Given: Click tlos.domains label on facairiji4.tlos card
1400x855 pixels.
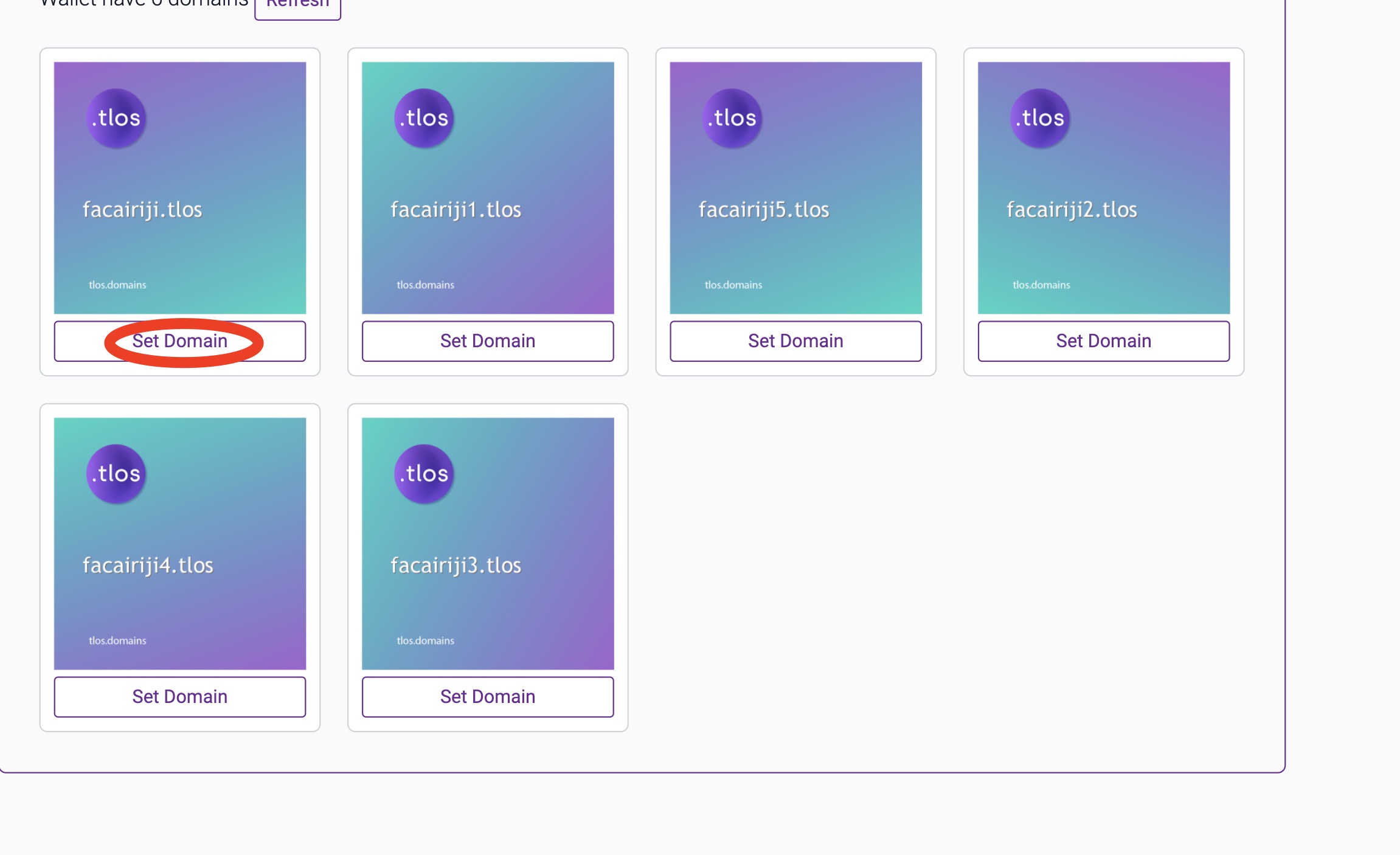Looking at the screenshot, I should coord(117,640).
